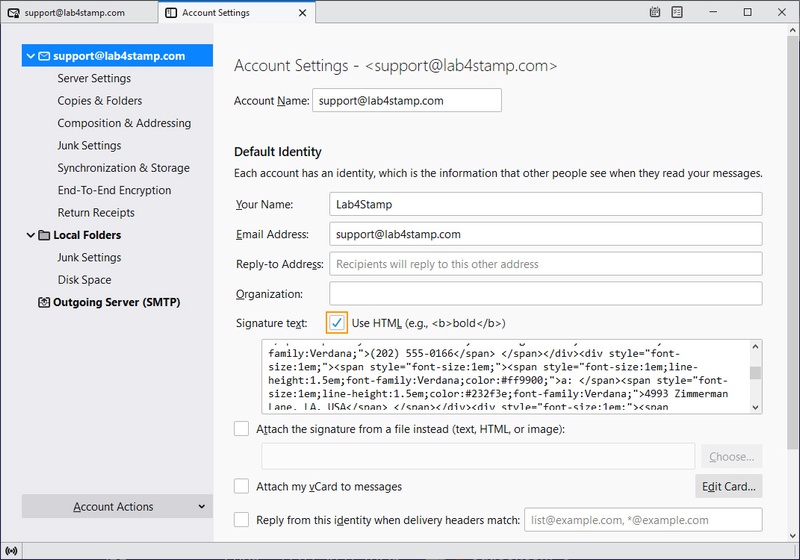Open End-To-End Encryption settings

click(x=114, y=190)
